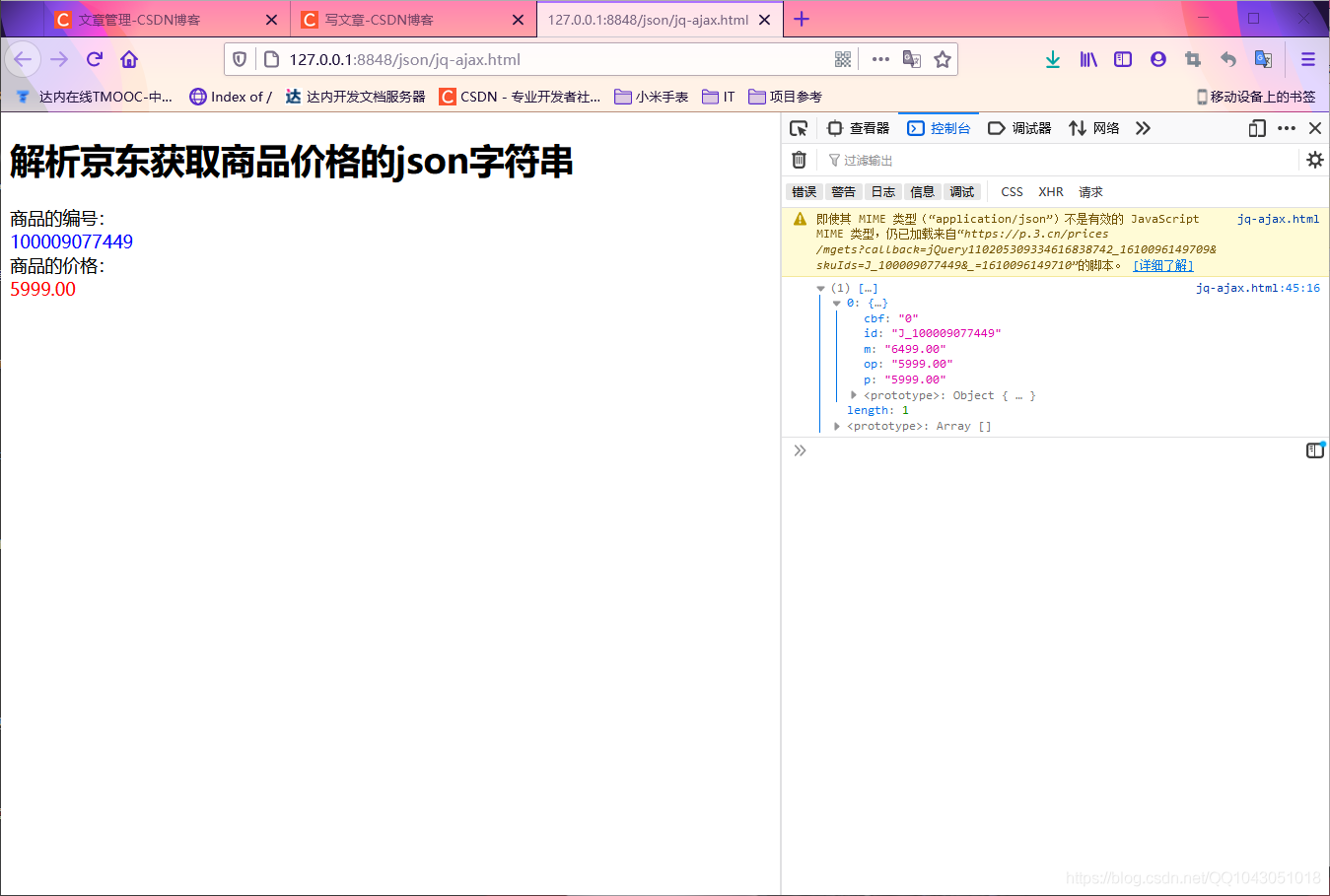Open the 详细了解 learn more link
Image resolution: width=1330 pixels, height=896 pixels.
point(1163,265)
